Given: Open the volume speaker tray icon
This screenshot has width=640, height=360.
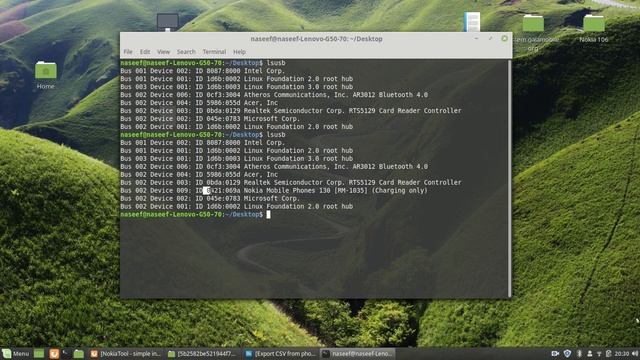Looking at the screenshot, I should [635, 353].
